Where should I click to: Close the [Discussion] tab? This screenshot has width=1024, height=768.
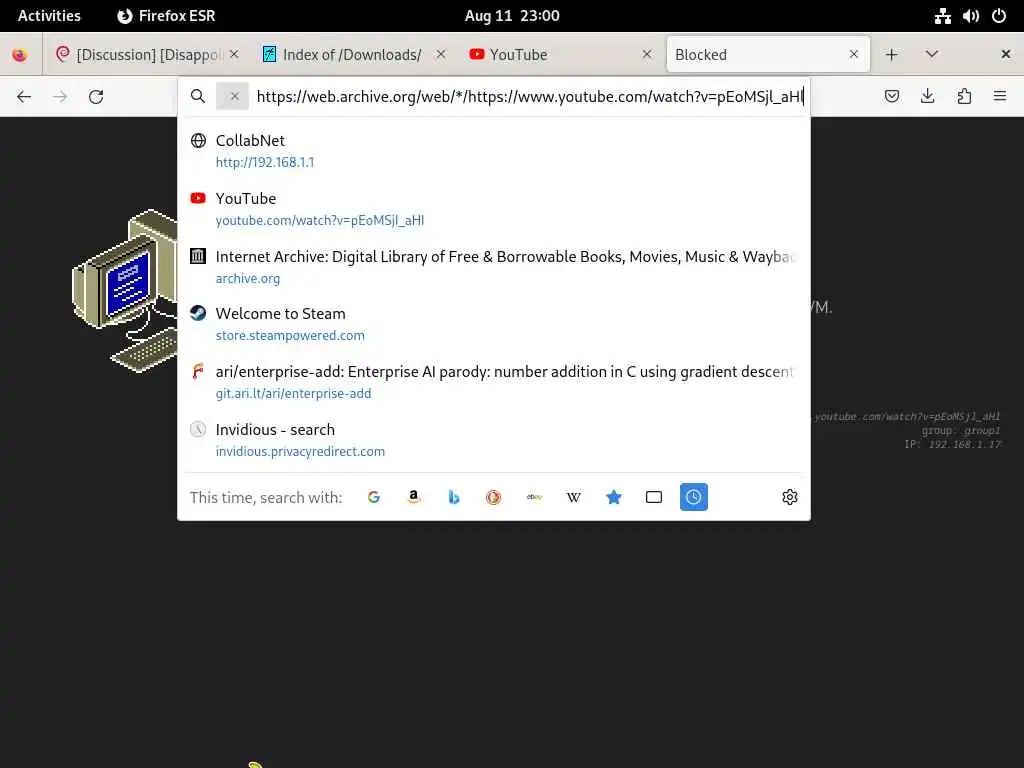pyautogui.click(x=234, y=54)
